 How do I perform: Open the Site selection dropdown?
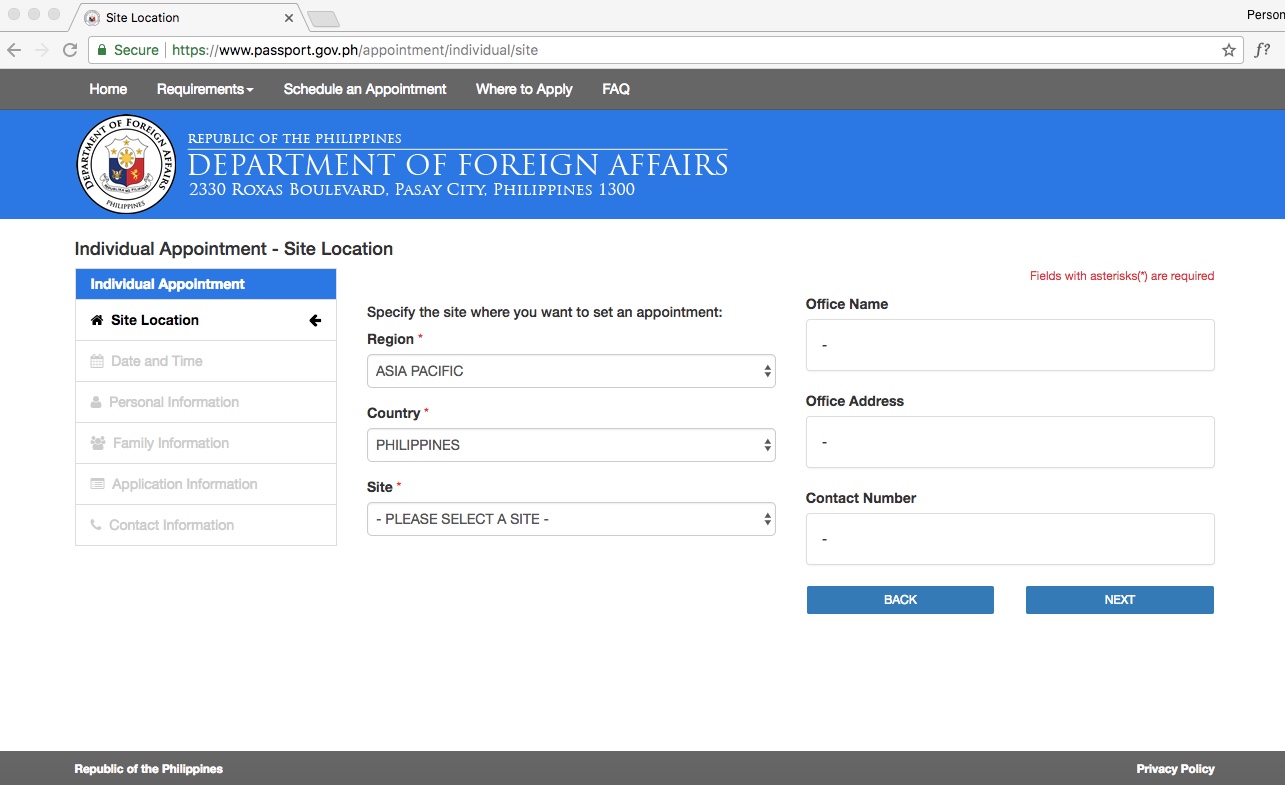click(570, 518)
